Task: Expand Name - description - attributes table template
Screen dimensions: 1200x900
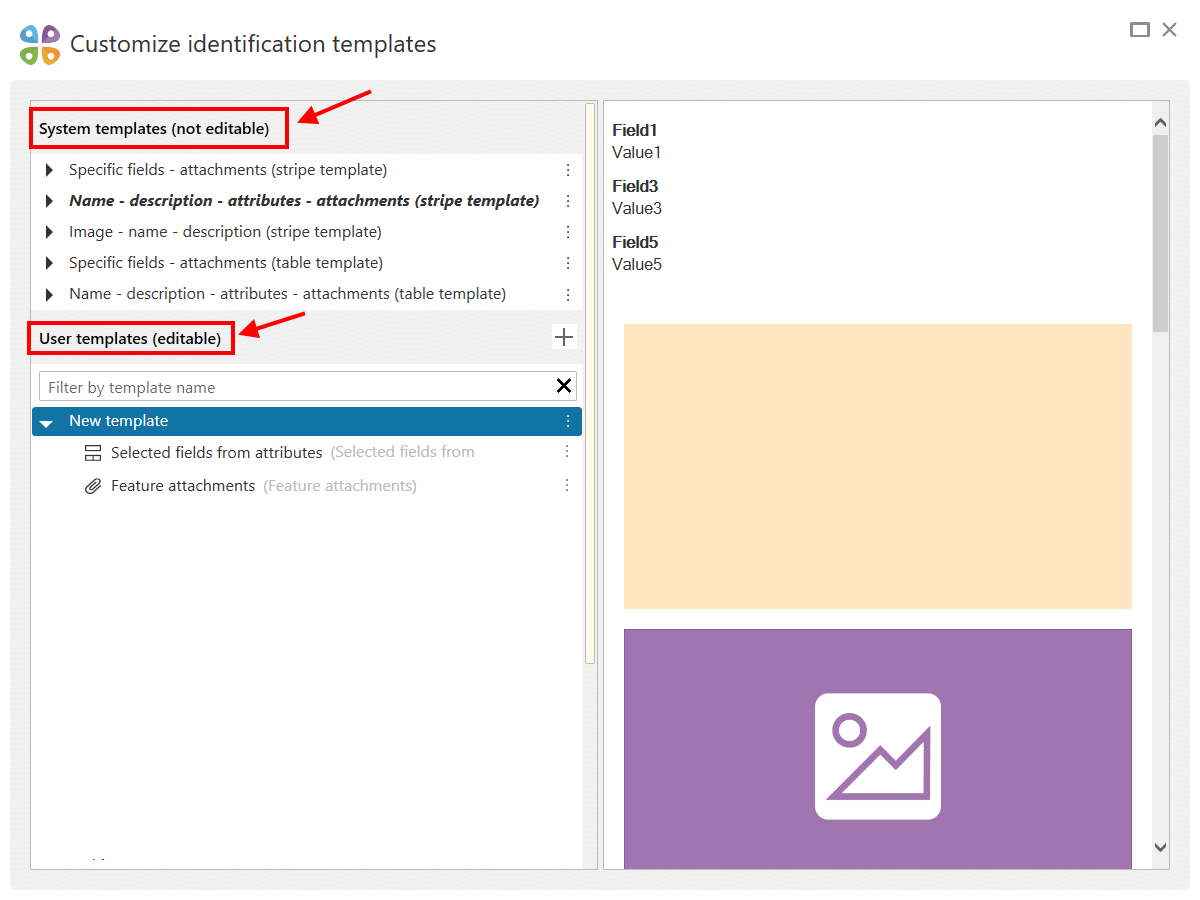Action: point(49,295)
